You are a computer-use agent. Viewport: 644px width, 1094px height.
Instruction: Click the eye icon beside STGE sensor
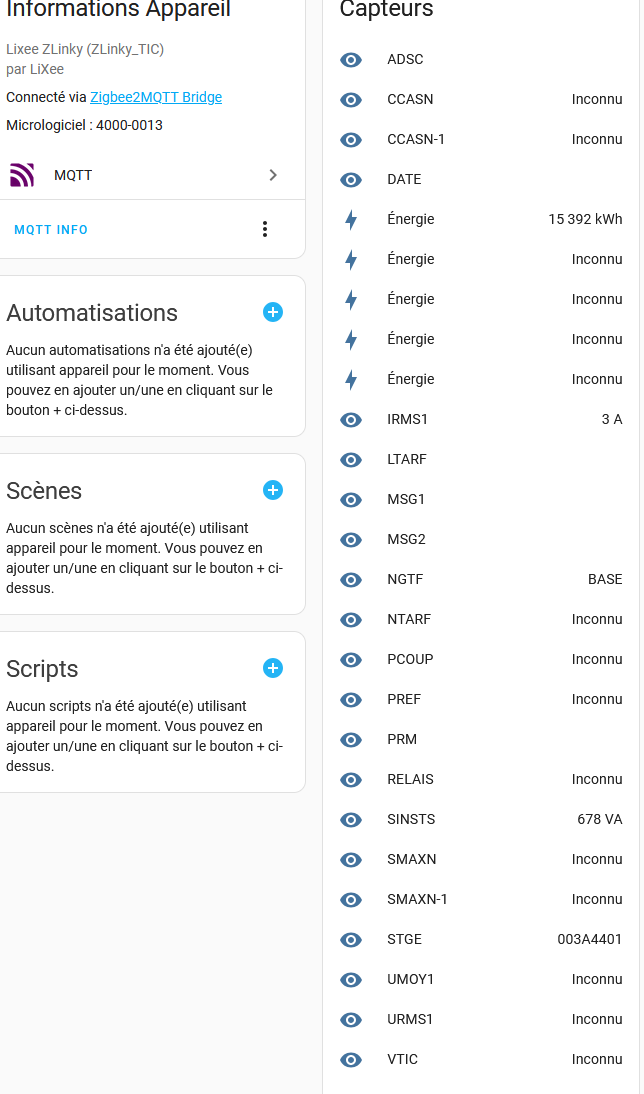click(351, 939)
